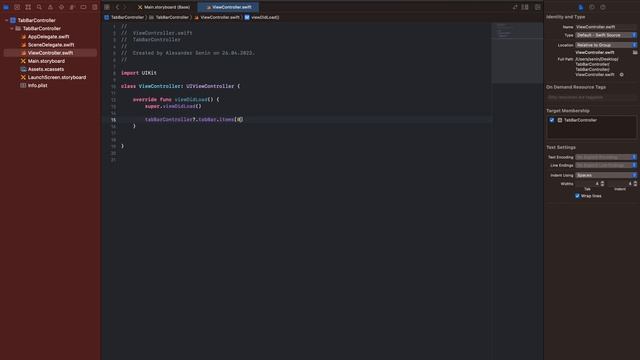
Task: Open the Location dropdown, Relative to Group
Action: [606, 45]
